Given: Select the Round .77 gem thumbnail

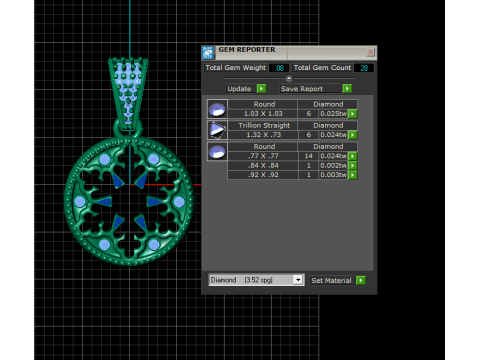Looking at the screenshot, I should 217,151.
